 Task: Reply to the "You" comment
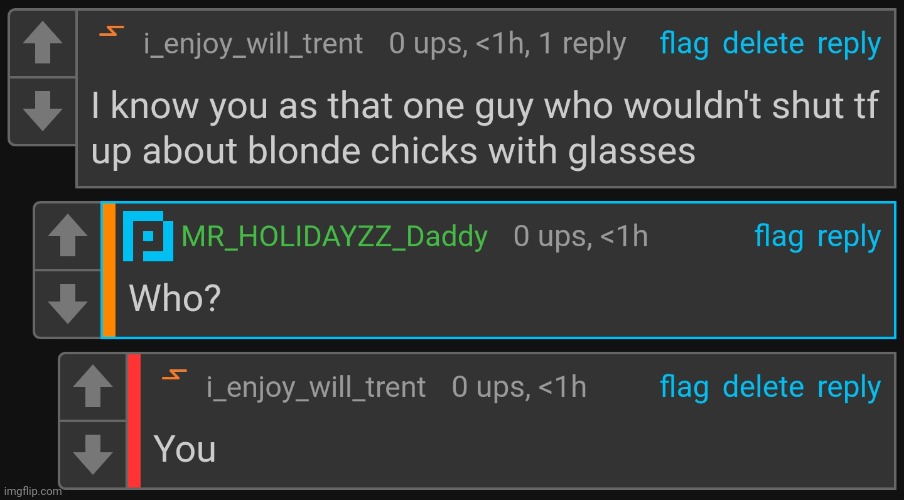849,387
